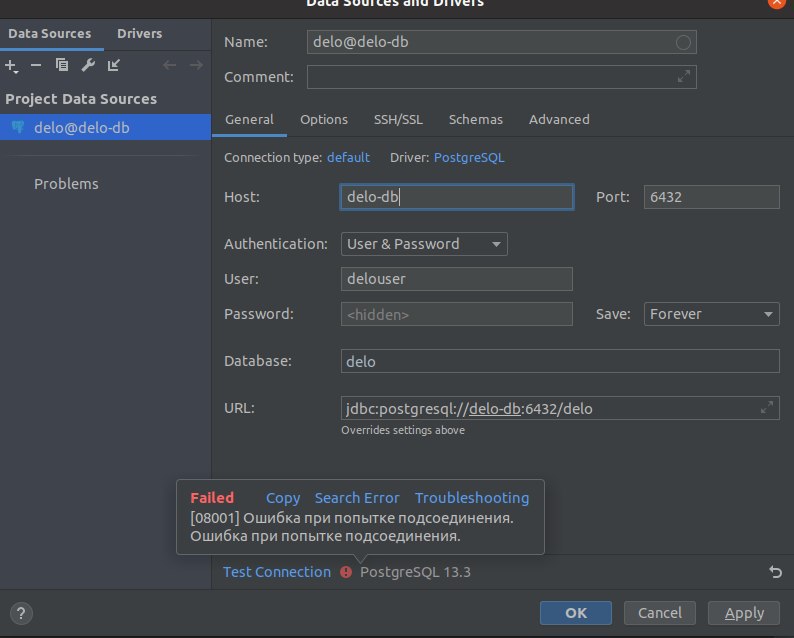
Task: Go forward with the right arrow icon
Action: (196, 65)
